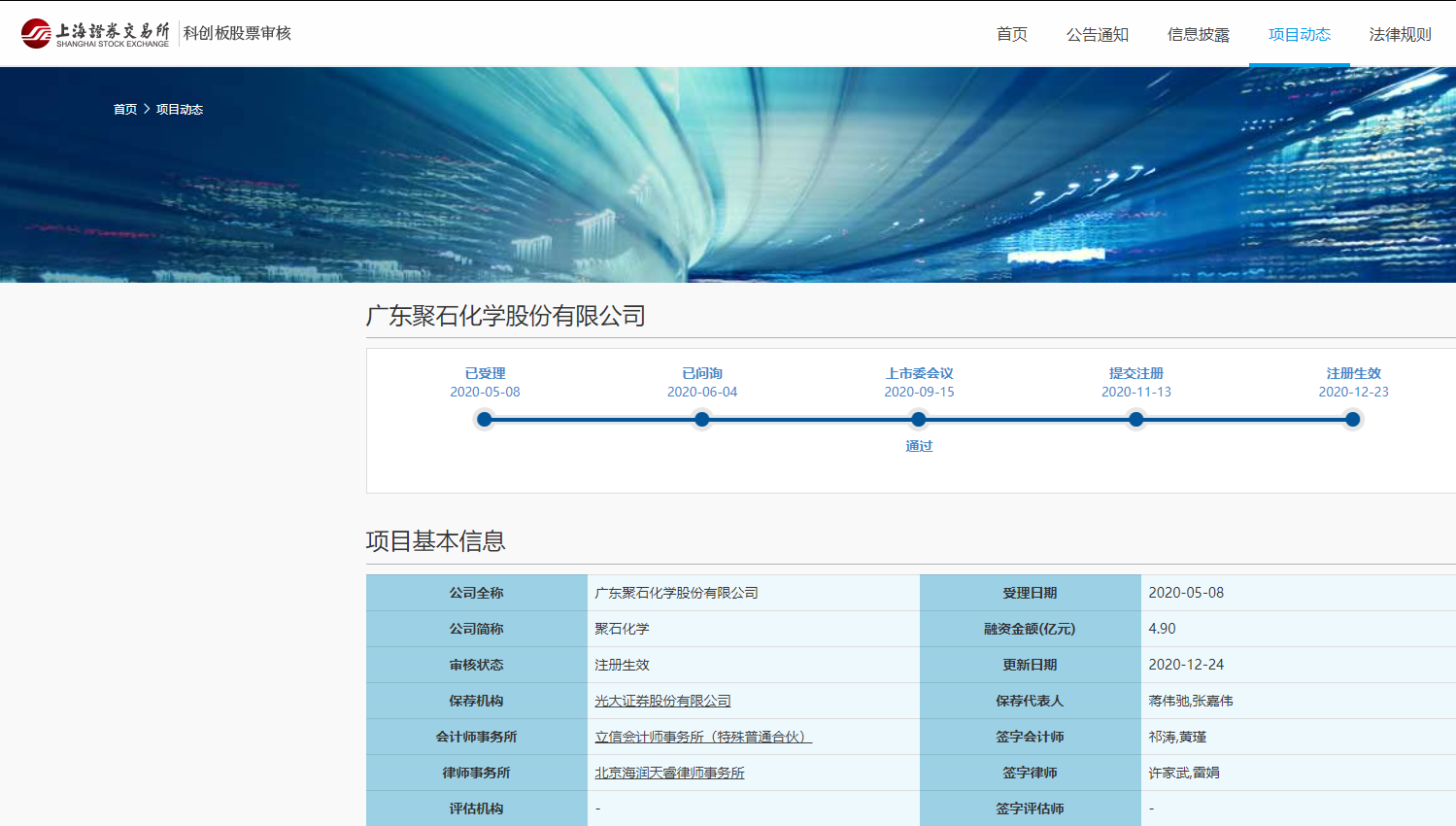Click the 公司简称 header cell
Viewport: 1456px width, 826px height.
(x=477, y=629)
